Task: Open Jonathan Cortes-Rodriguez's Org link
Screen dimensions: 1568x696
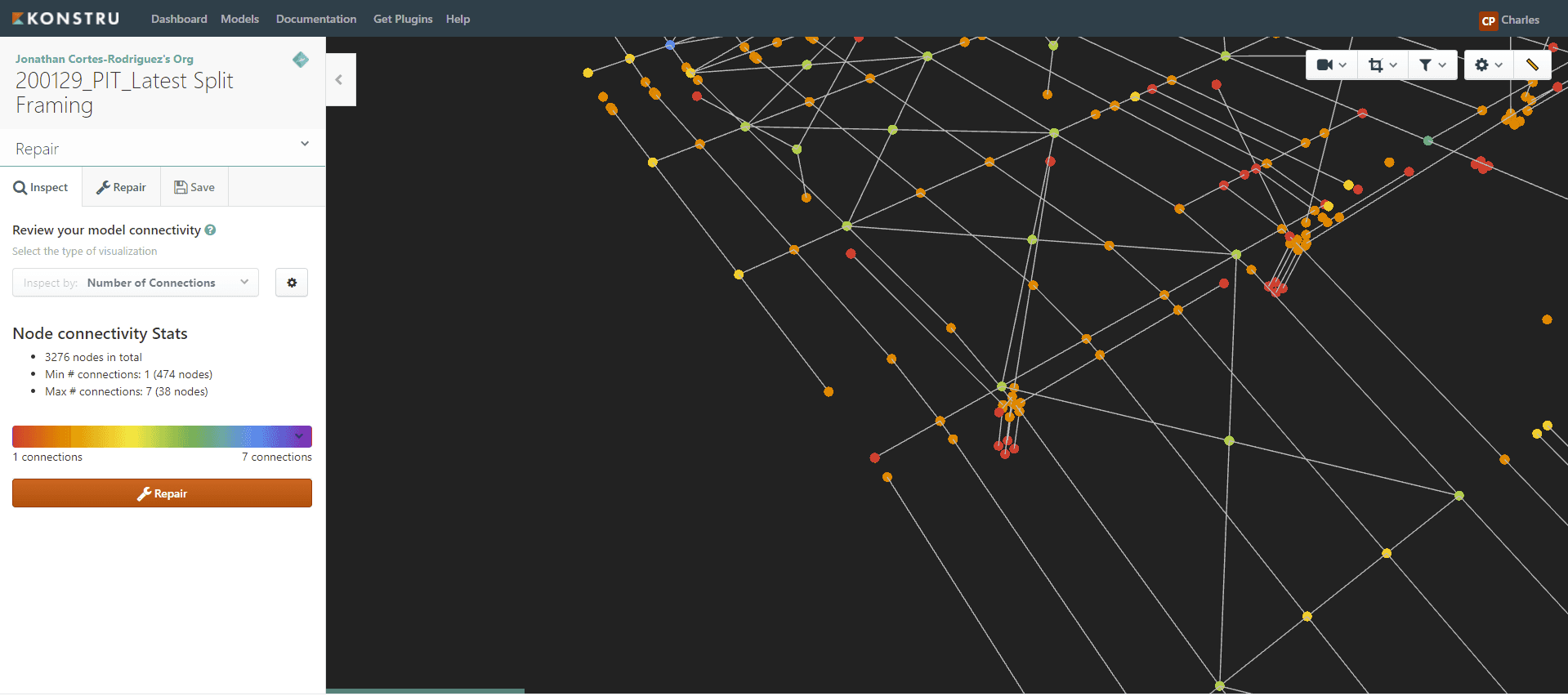Action: [x=105, y=59]
